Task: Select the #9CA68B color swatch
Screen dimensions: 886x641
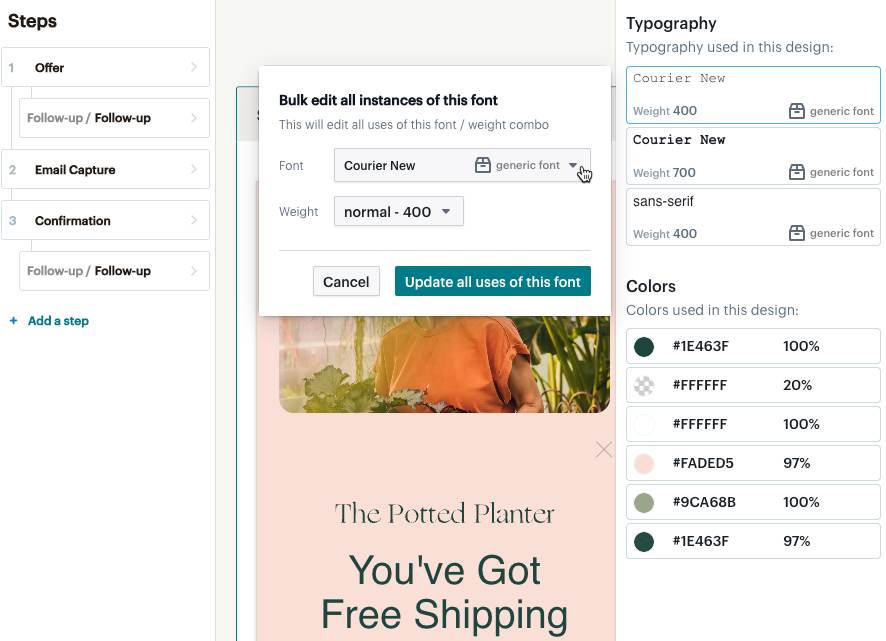Action: 752,502
